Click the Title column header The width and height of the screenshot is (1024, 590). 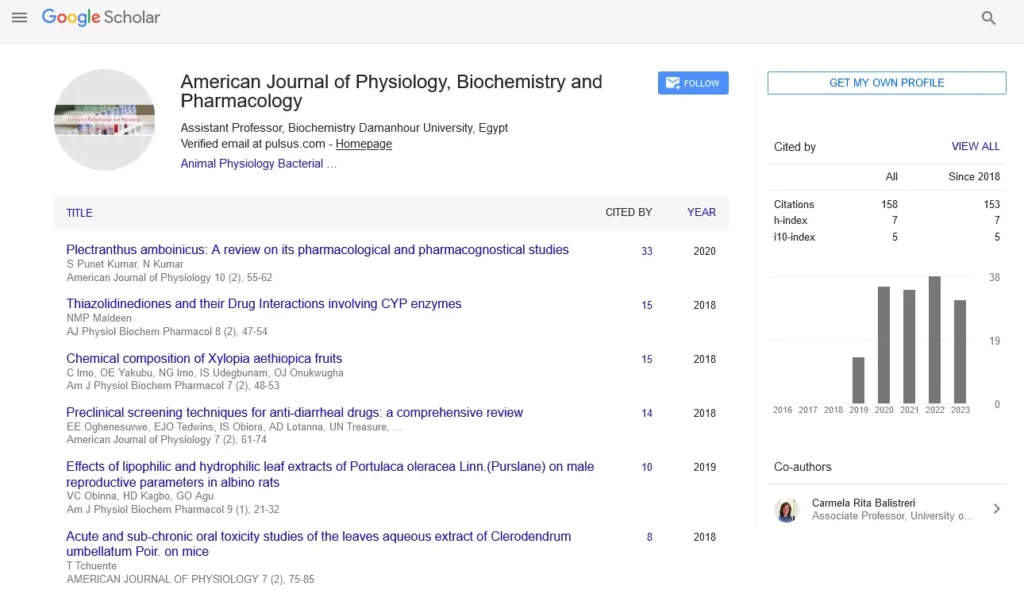(79, 213)
